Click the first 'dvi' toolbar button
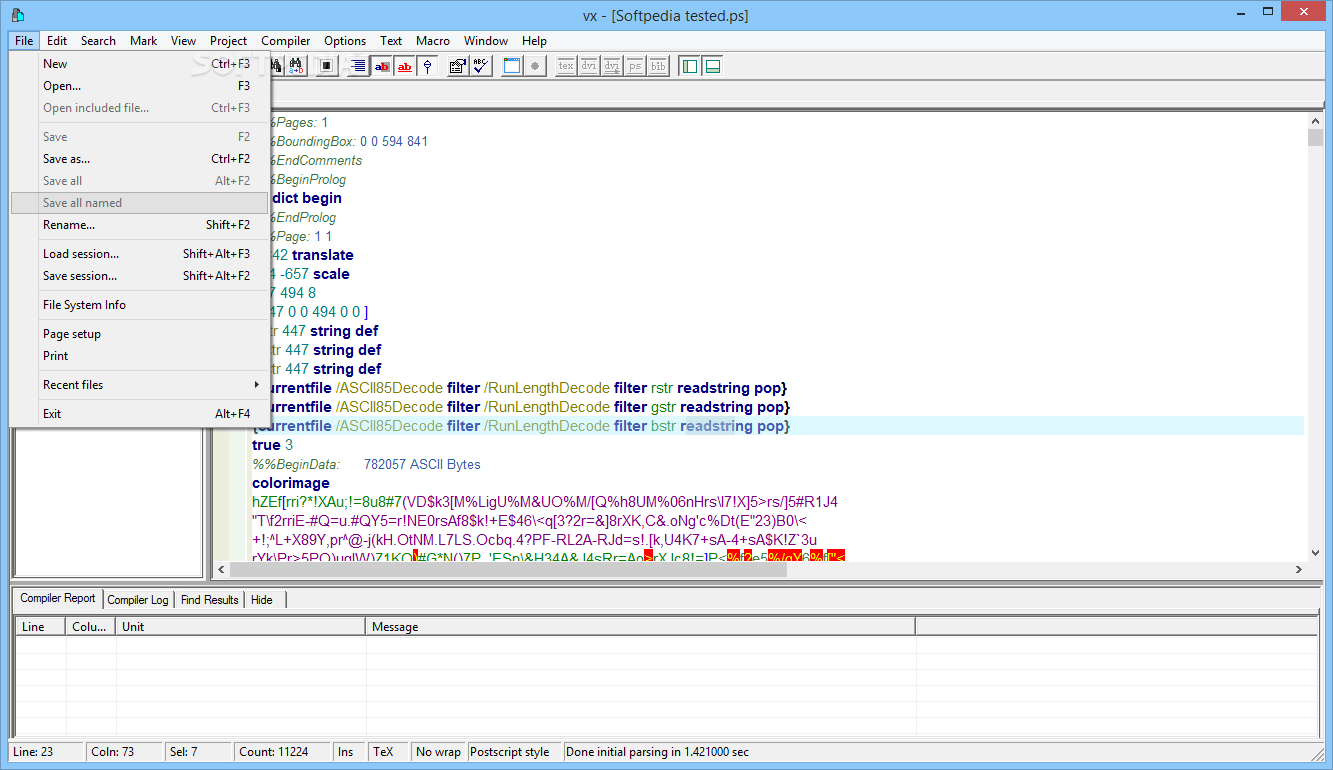The width and height of the screenshot is (1333, 770). [589, 66]
